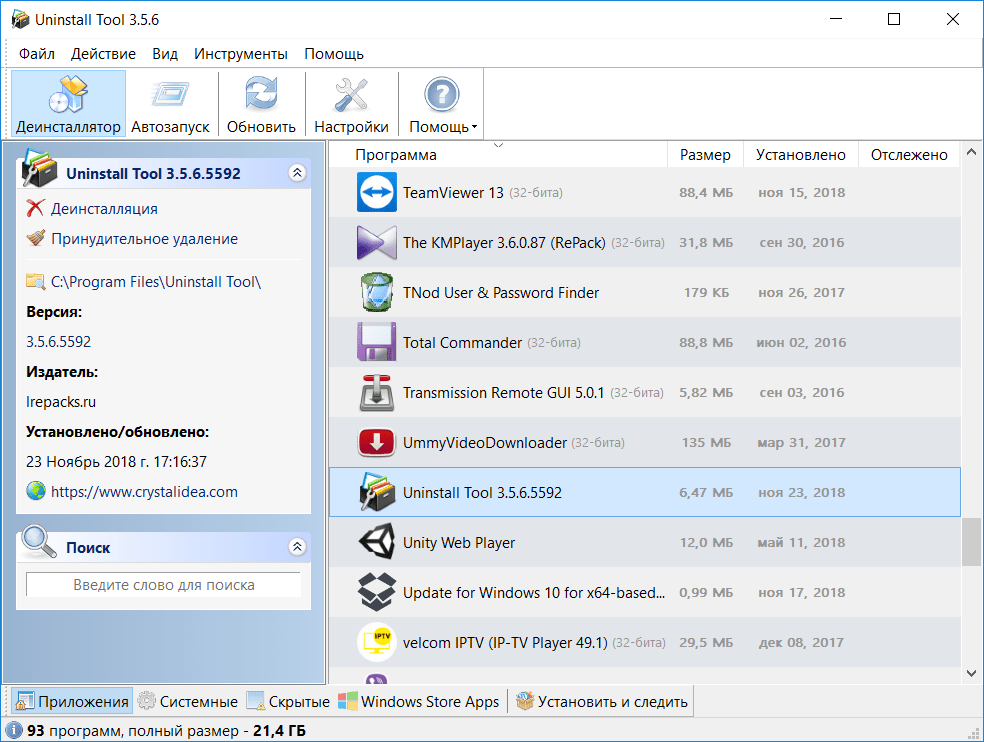Select the TeamViewer 13 row text
984x742 pixels.
(453, 193)
